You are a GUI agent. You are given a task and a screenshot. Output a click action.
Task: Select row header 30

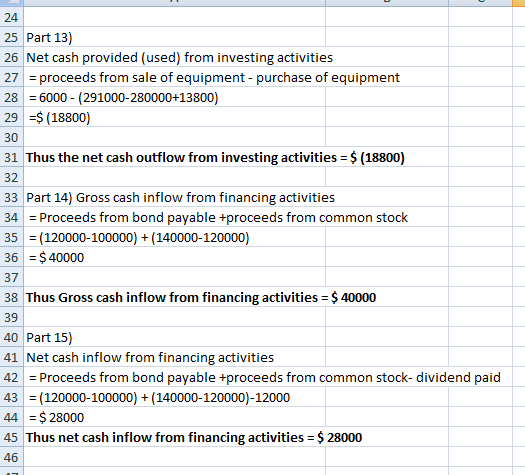pos(11,137)
